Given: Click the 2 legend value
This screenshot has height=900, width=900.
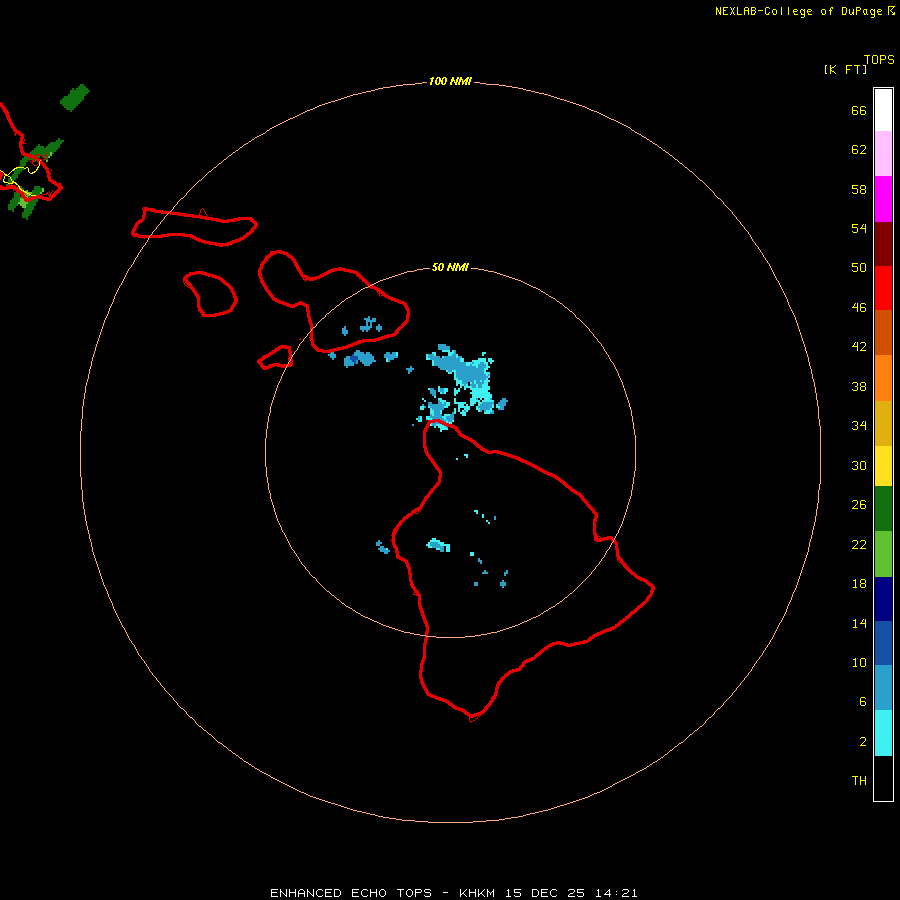Looking at the screenshot, I should pos(862,742).
